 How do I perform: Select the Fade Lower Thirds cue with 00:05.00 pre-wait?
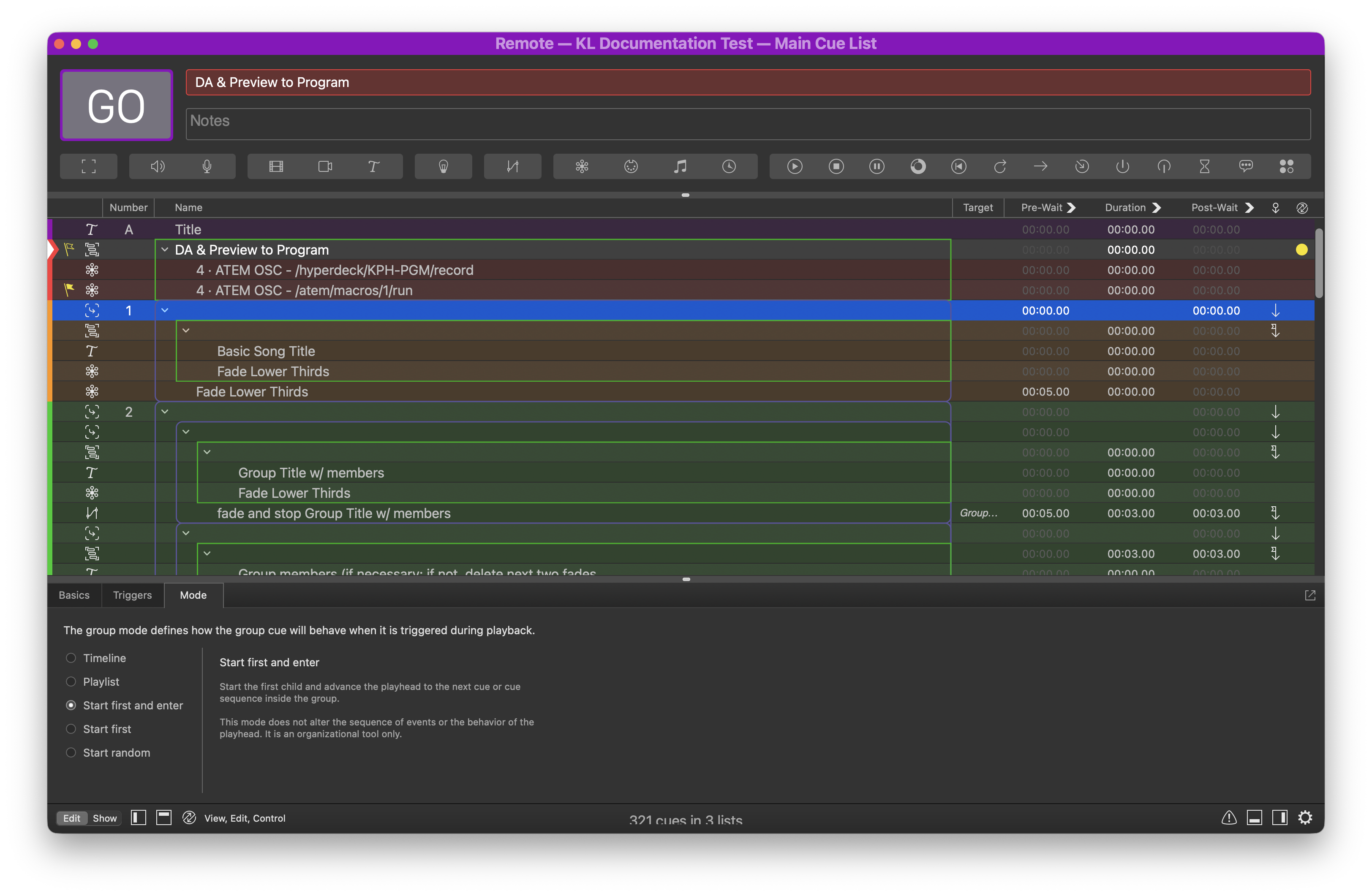[683, 392]
